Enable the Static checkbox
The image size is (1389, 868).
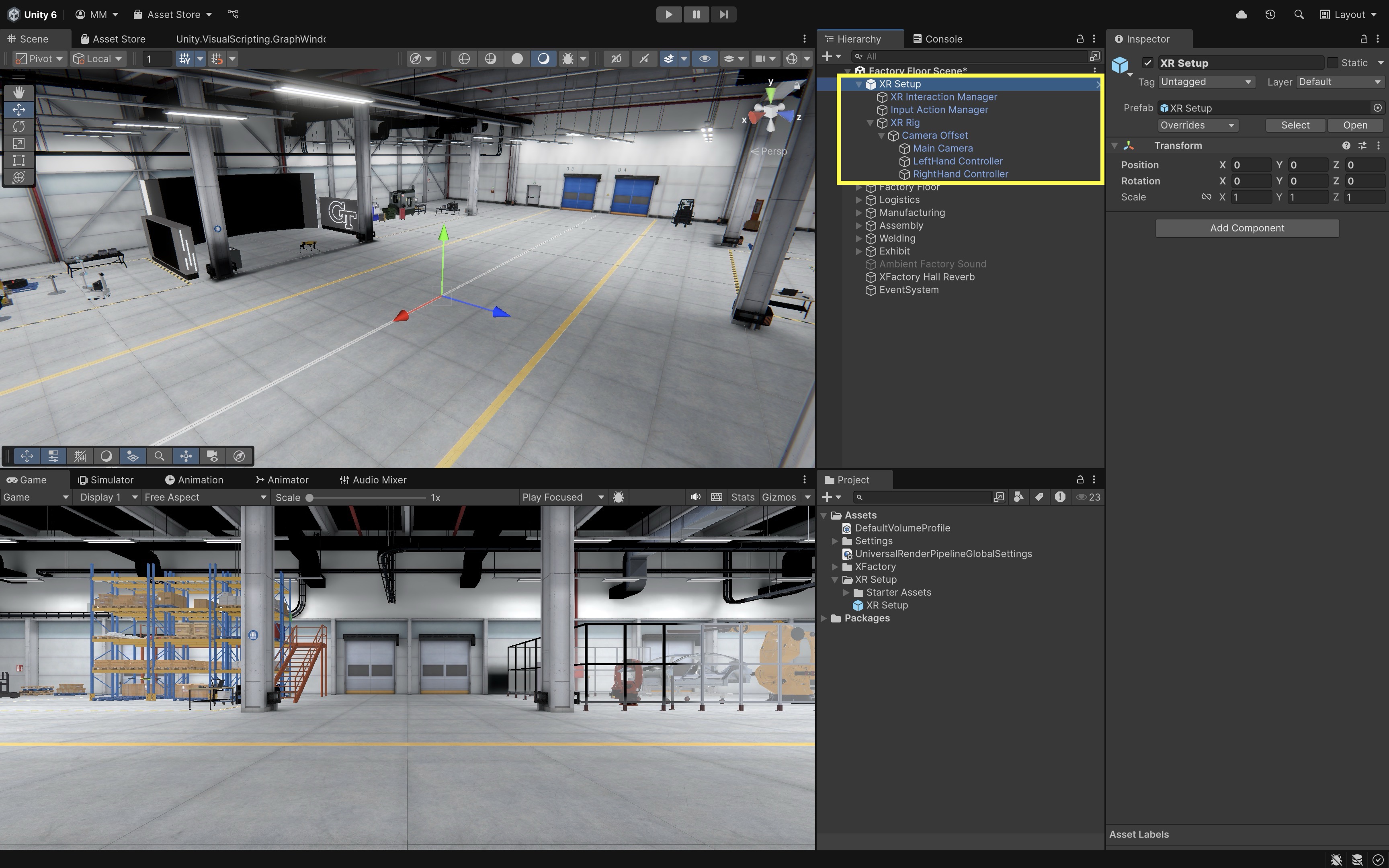(1333, 63)
